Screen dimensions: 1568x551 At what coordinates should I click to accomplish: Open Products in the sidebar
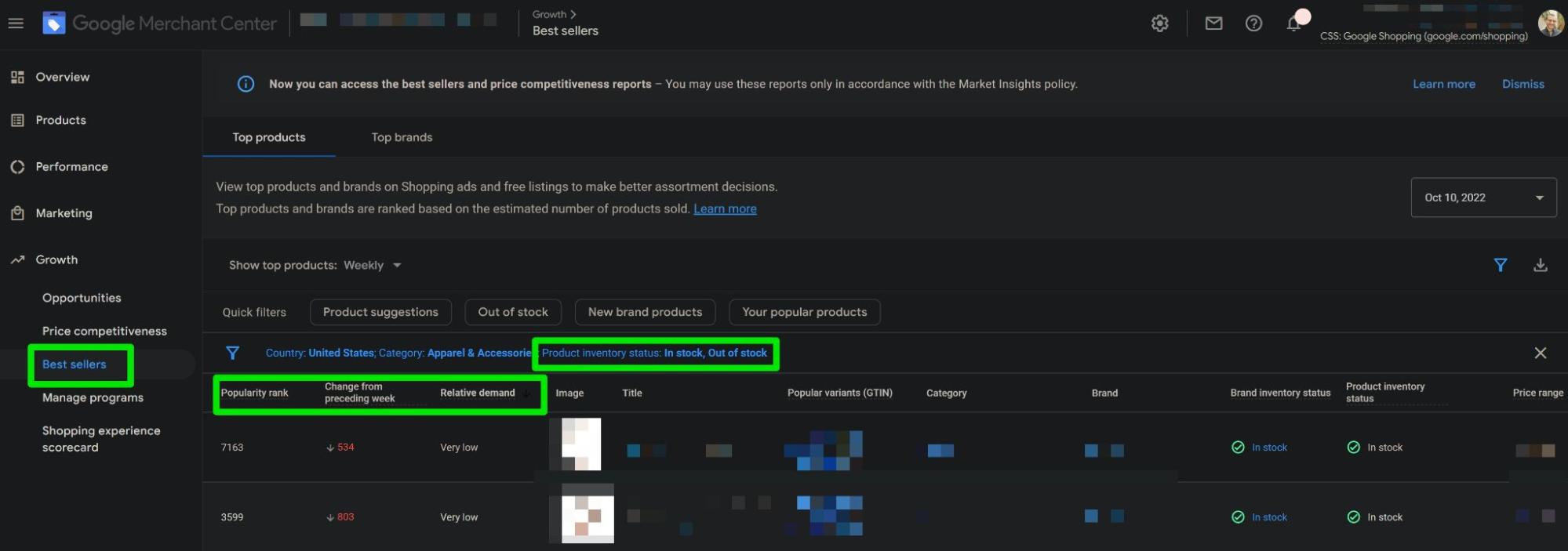point(61,120)
